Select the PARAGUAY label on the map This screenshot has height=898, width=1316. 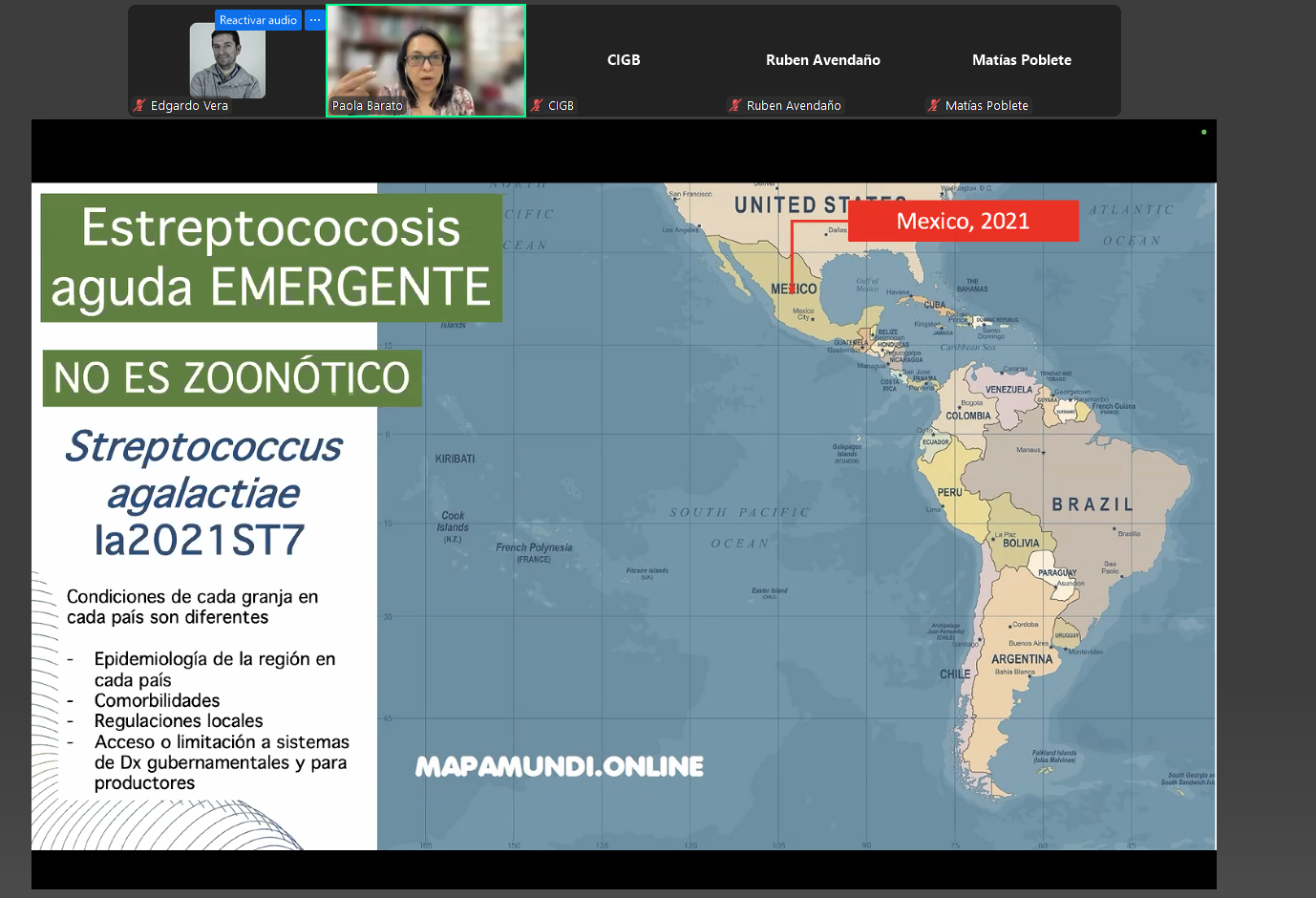[1057, 573]
